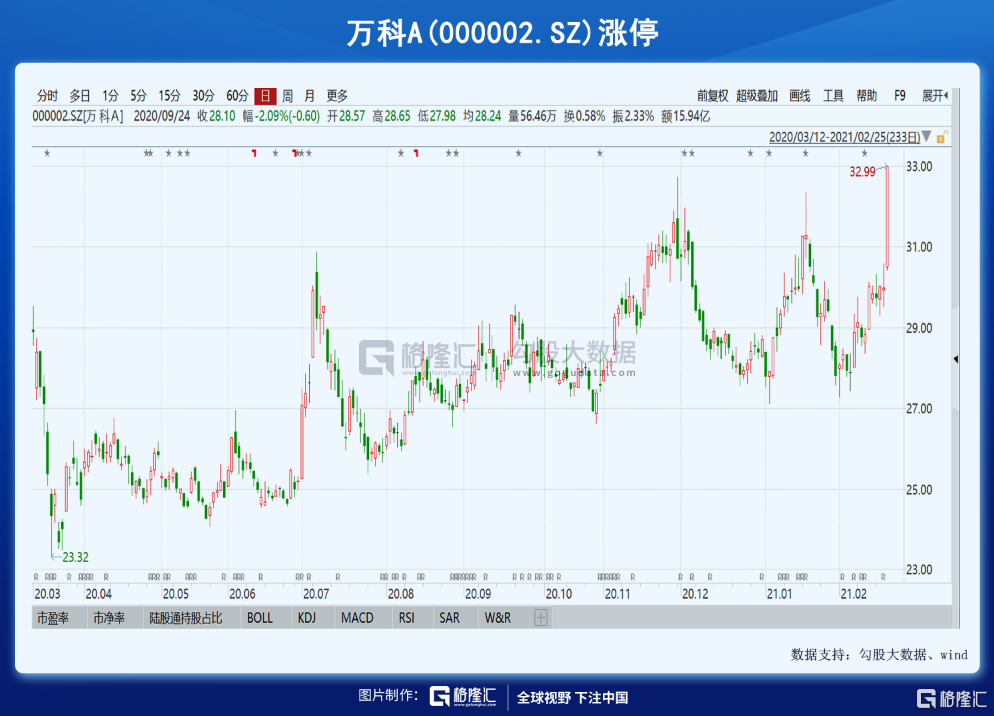The height and width of the screenshot is (716, 994).
Task: Select the W&R indicator tab
Action: (x=498, y=618)
